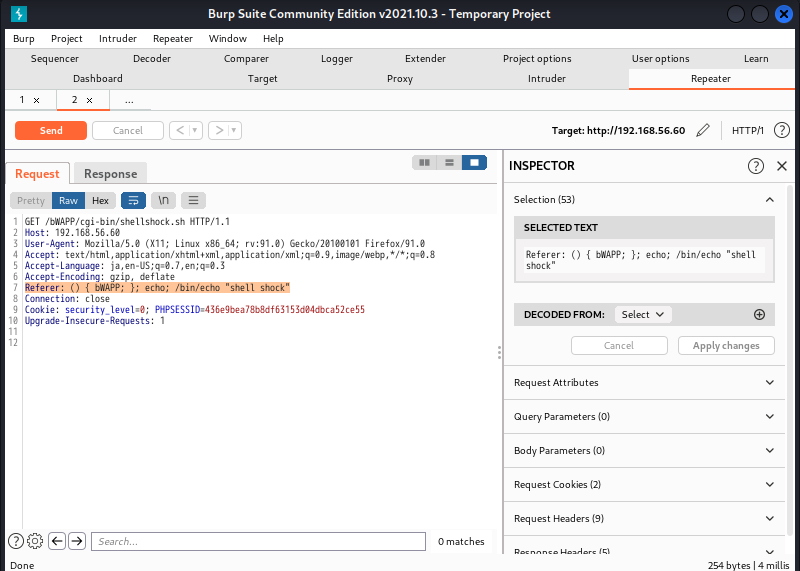Open search settings gear icon

coord(35,541)
